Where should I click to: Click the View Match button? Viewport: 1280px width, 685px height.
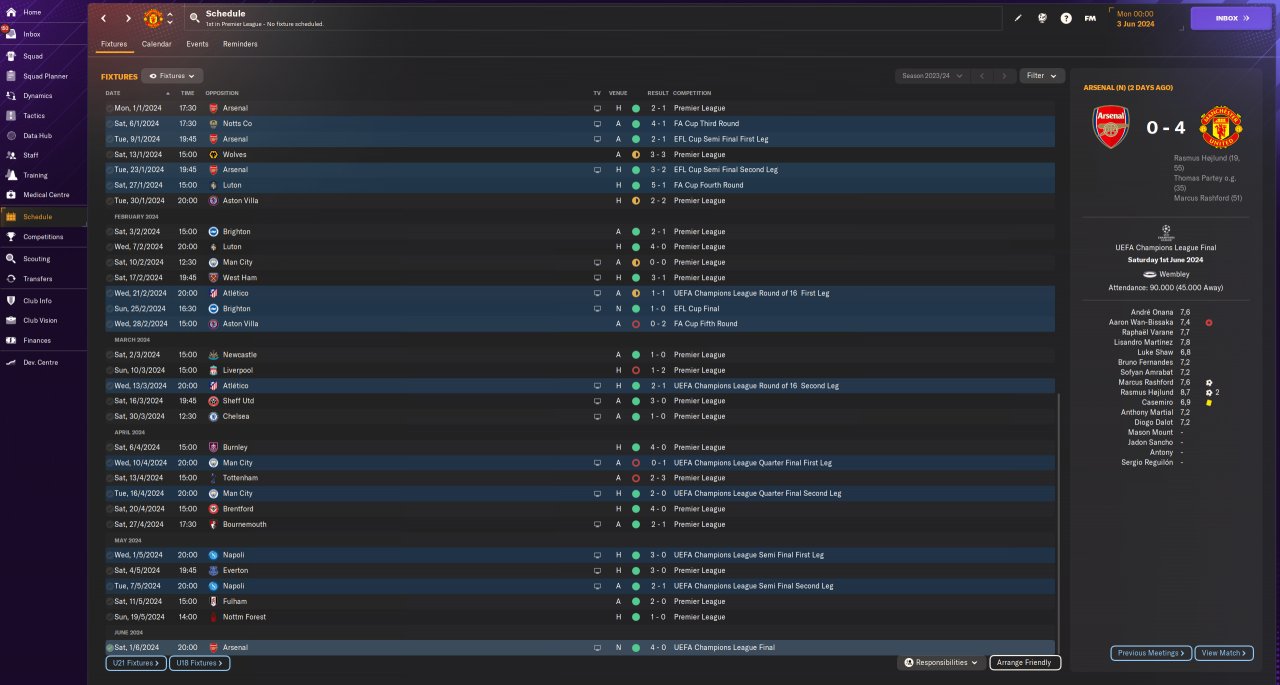tap(1223, 653)
